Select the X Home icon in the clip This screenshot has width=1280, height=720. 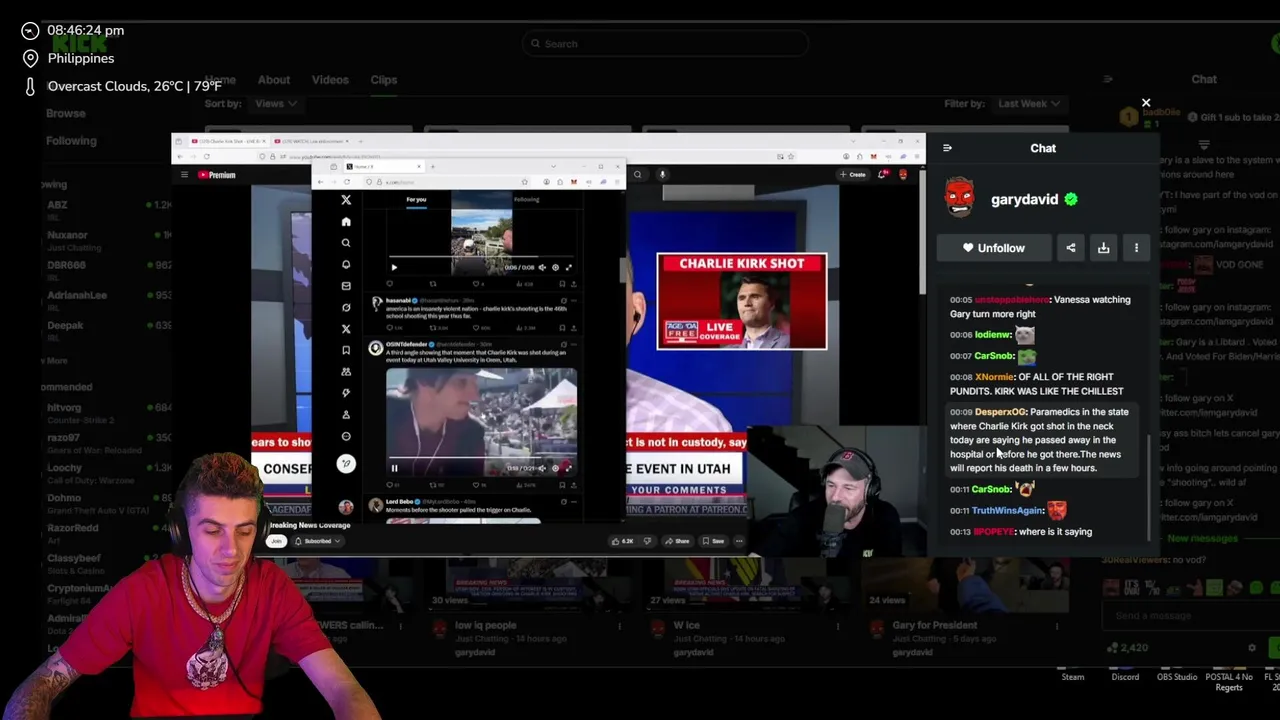click(346, 222)
